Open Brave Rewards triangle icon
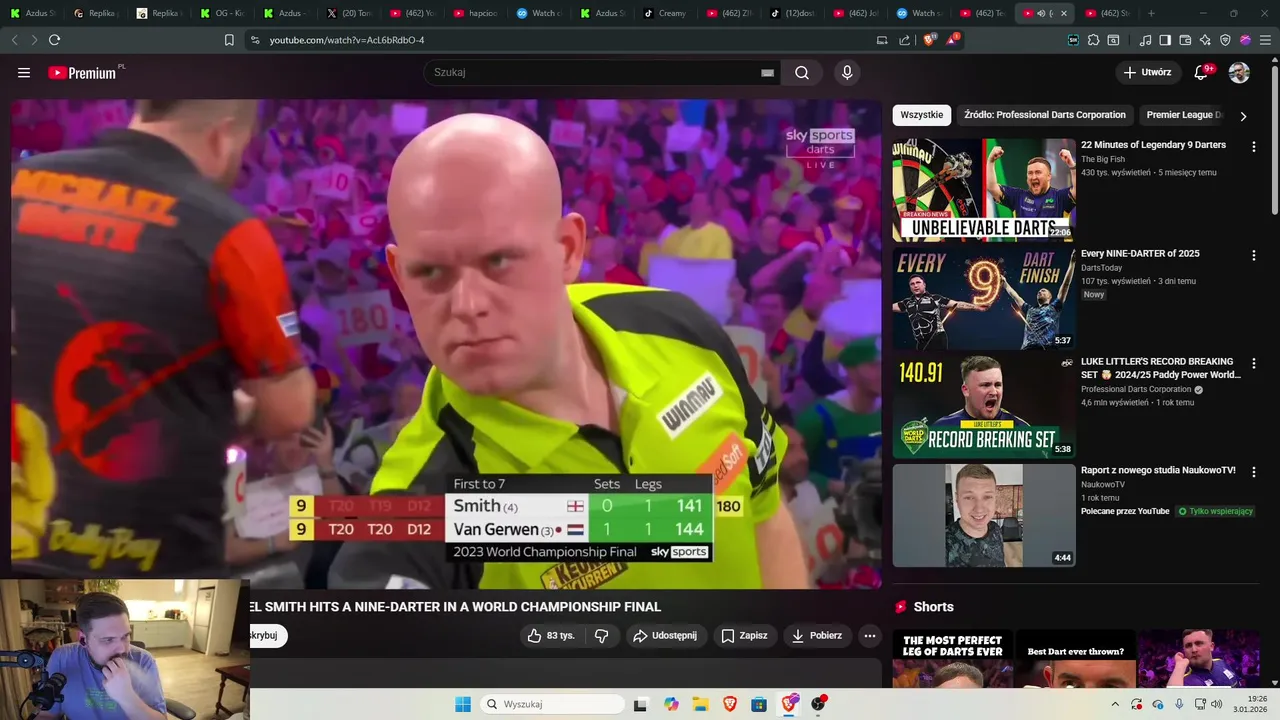The width and height of the screenshot is (1280, 720). (x=952, y=40)
